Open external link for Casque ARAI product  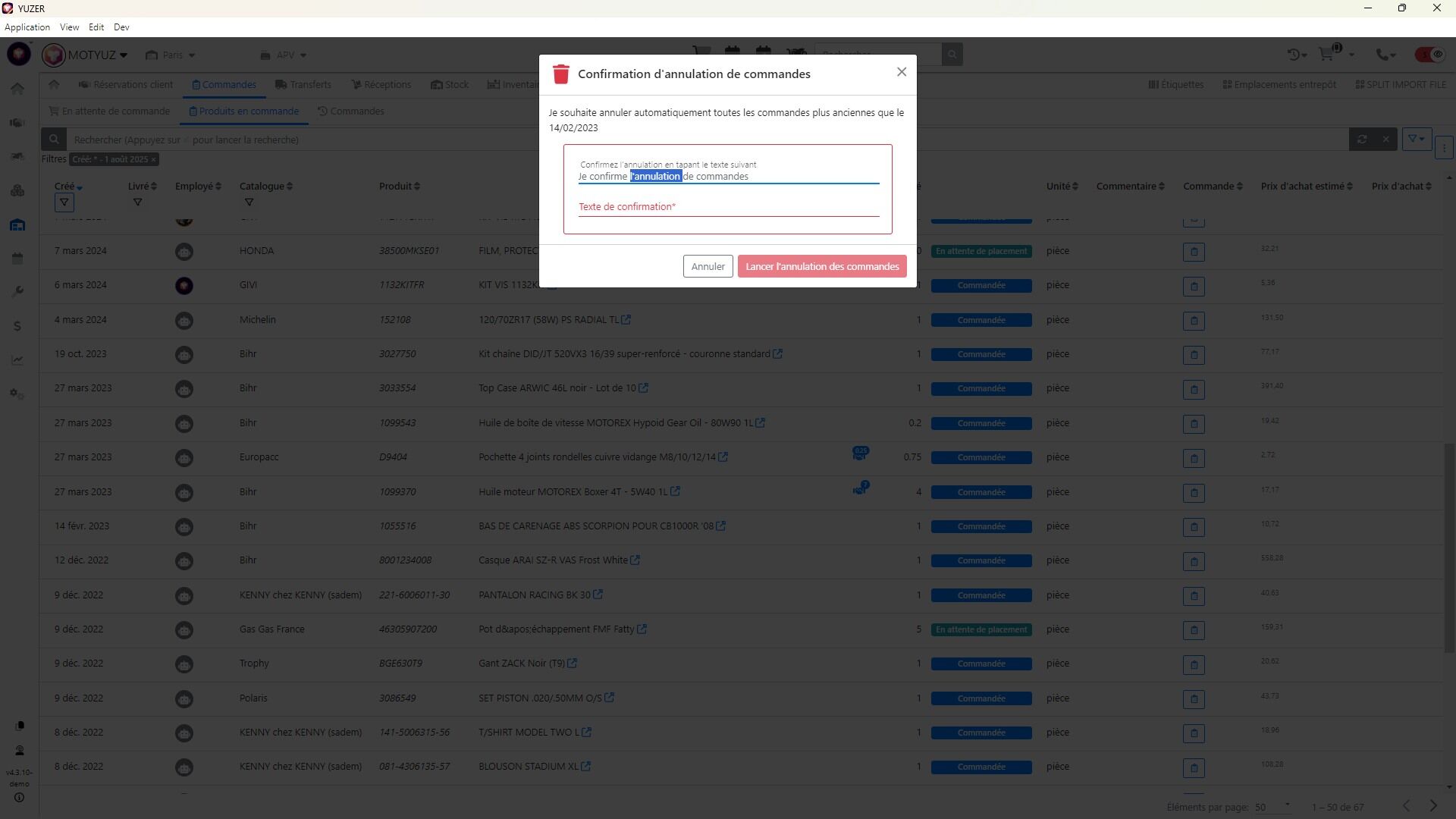coord(635,560)
